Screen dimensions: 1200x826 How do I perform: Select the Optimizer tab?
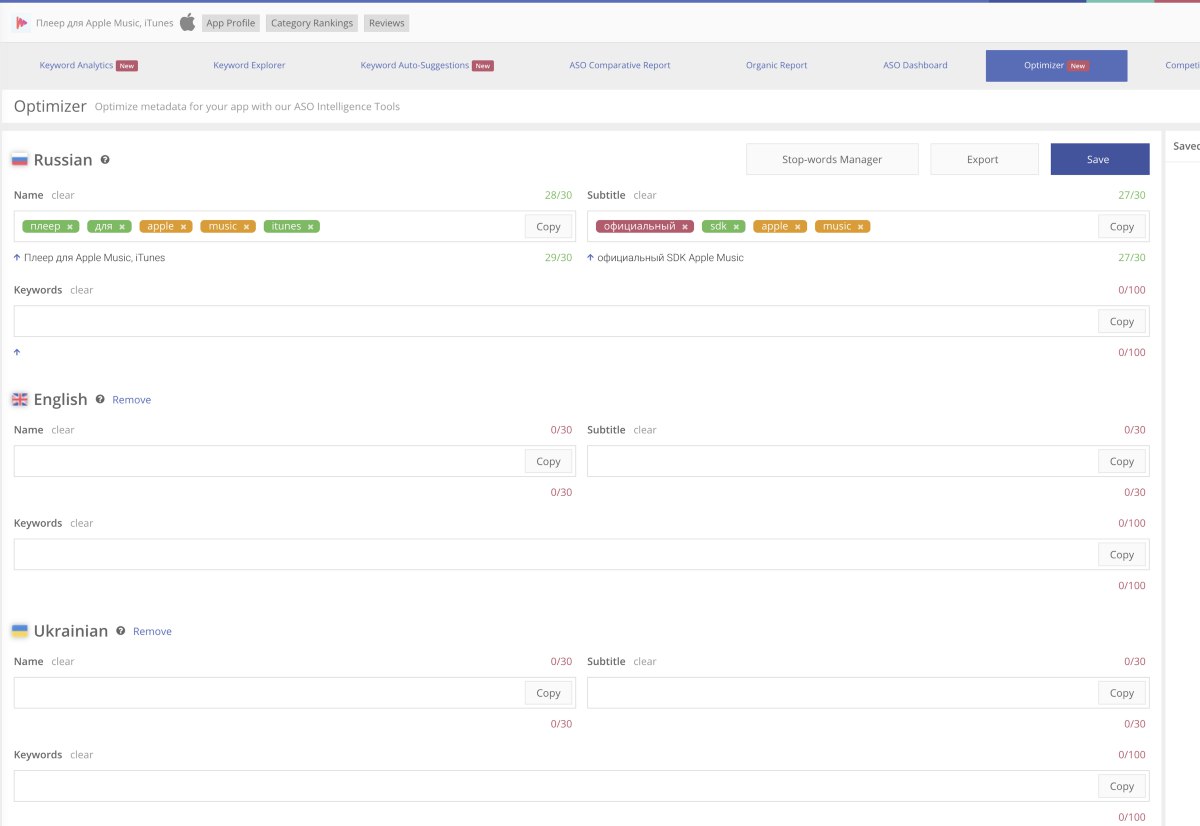pyautogui.click(x=1056, y=66)
